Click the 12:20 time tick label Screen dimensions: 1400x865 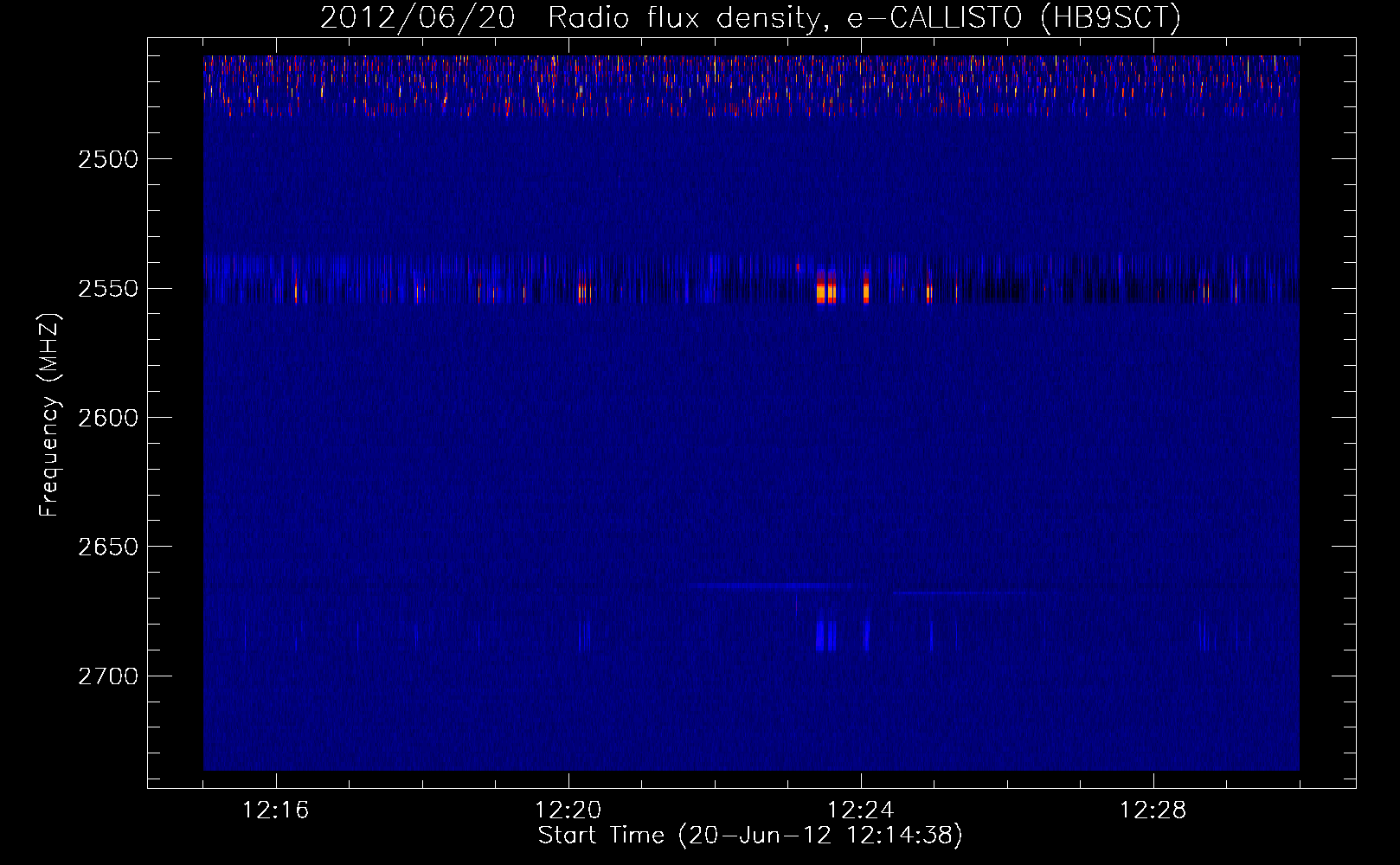point(568,811)
